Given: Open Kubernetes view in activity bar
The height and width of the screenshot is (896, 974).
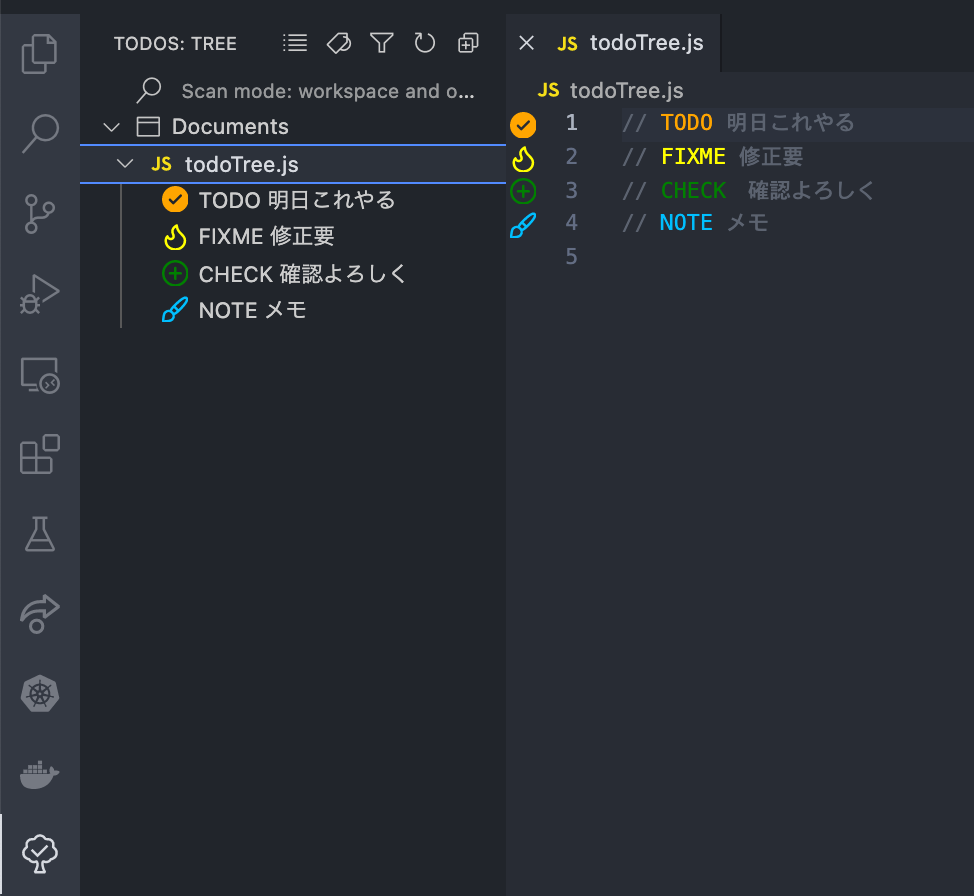Looking at the screenshot, I should tap(40, 693).
